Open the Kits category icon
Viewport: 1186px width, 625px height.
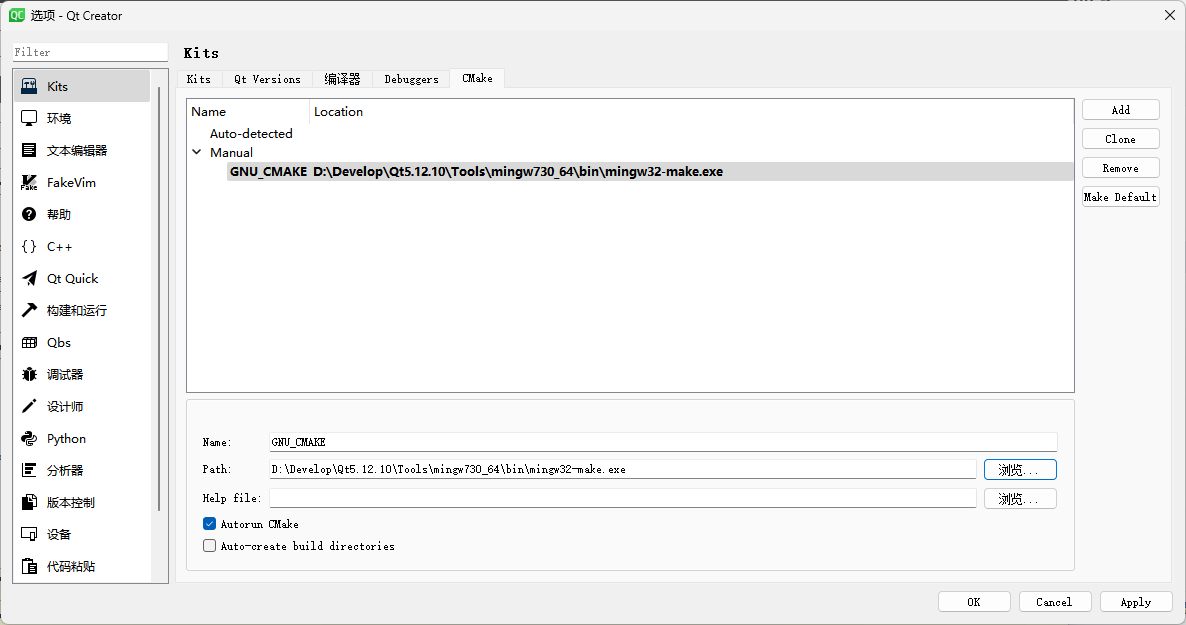click(x=29, y=86)
